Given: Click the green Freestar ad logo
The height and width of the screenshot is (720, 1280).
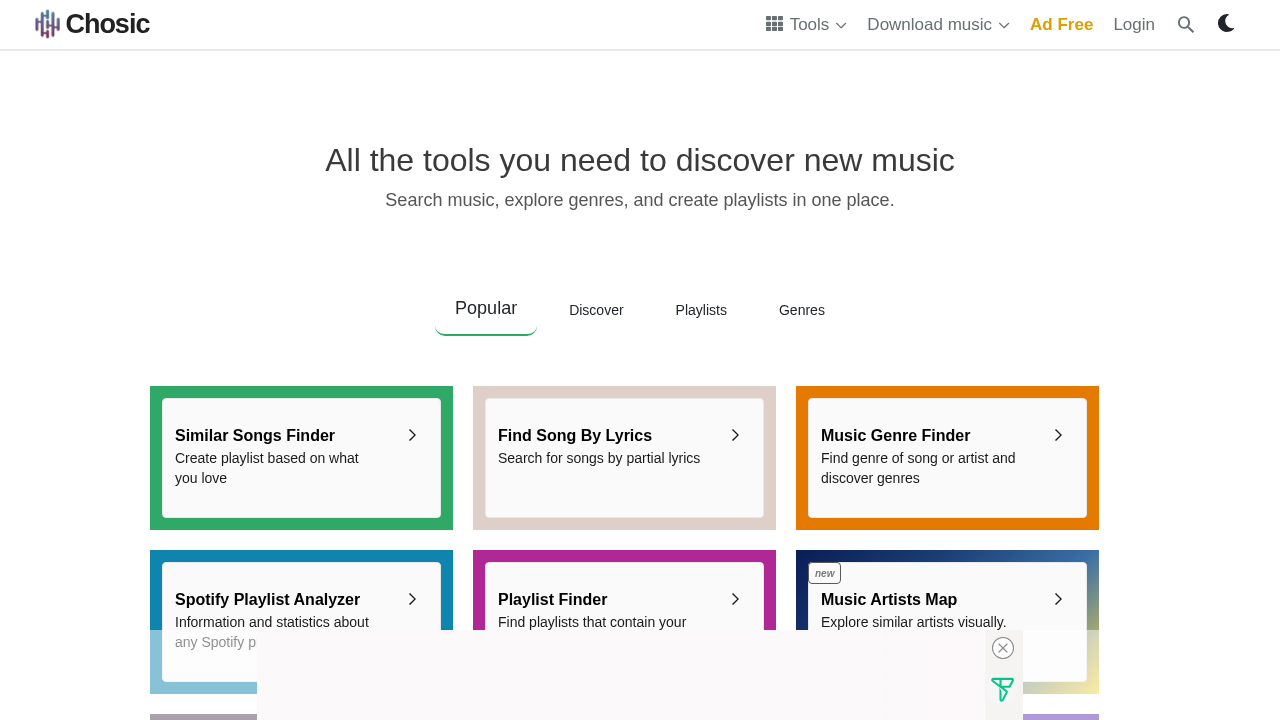Looking at the screenshot, I should pos(1002,689).
